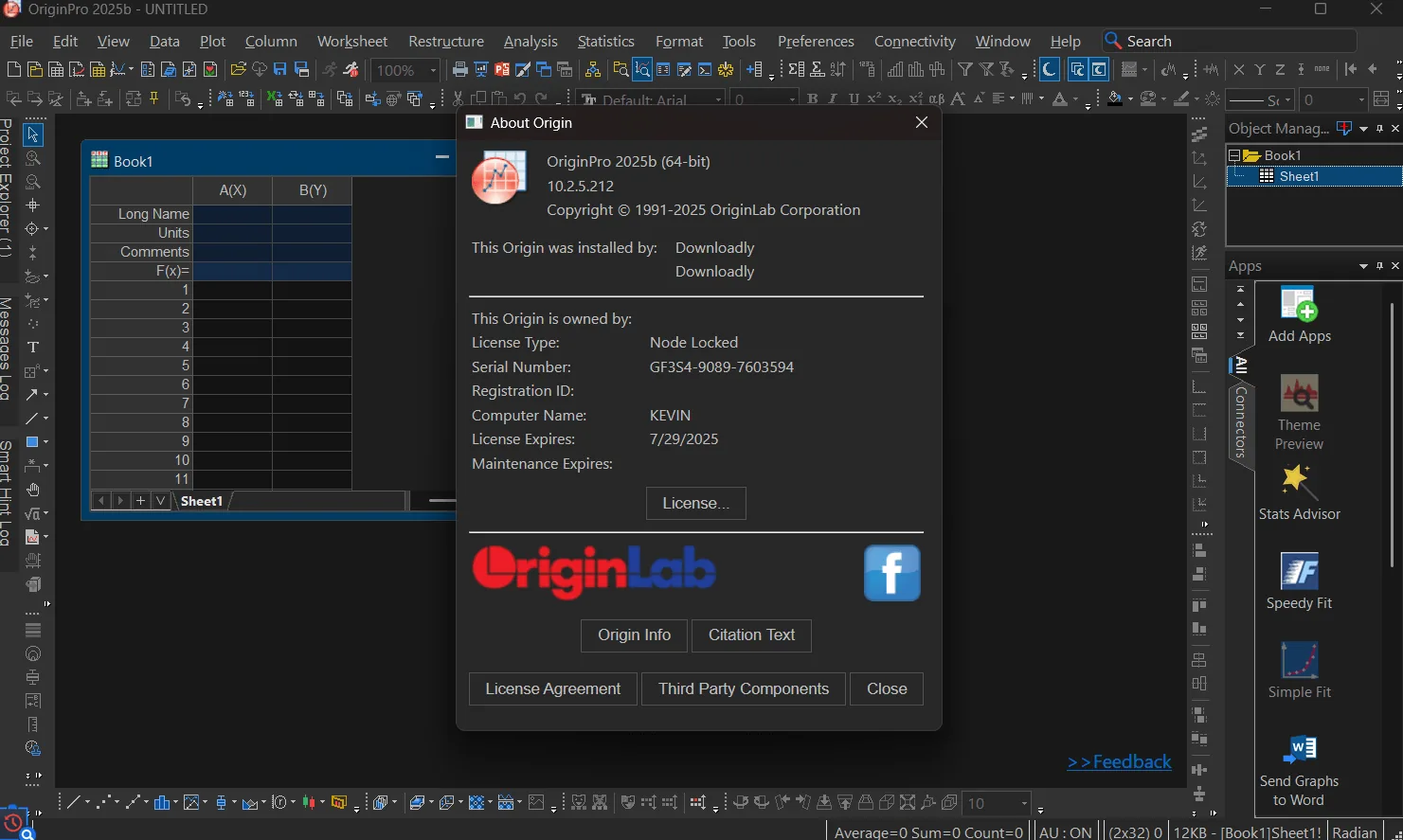Click the Fill Color paint bucket swatch
The image size is (1403, 840).
click(x=1115, y=99)
